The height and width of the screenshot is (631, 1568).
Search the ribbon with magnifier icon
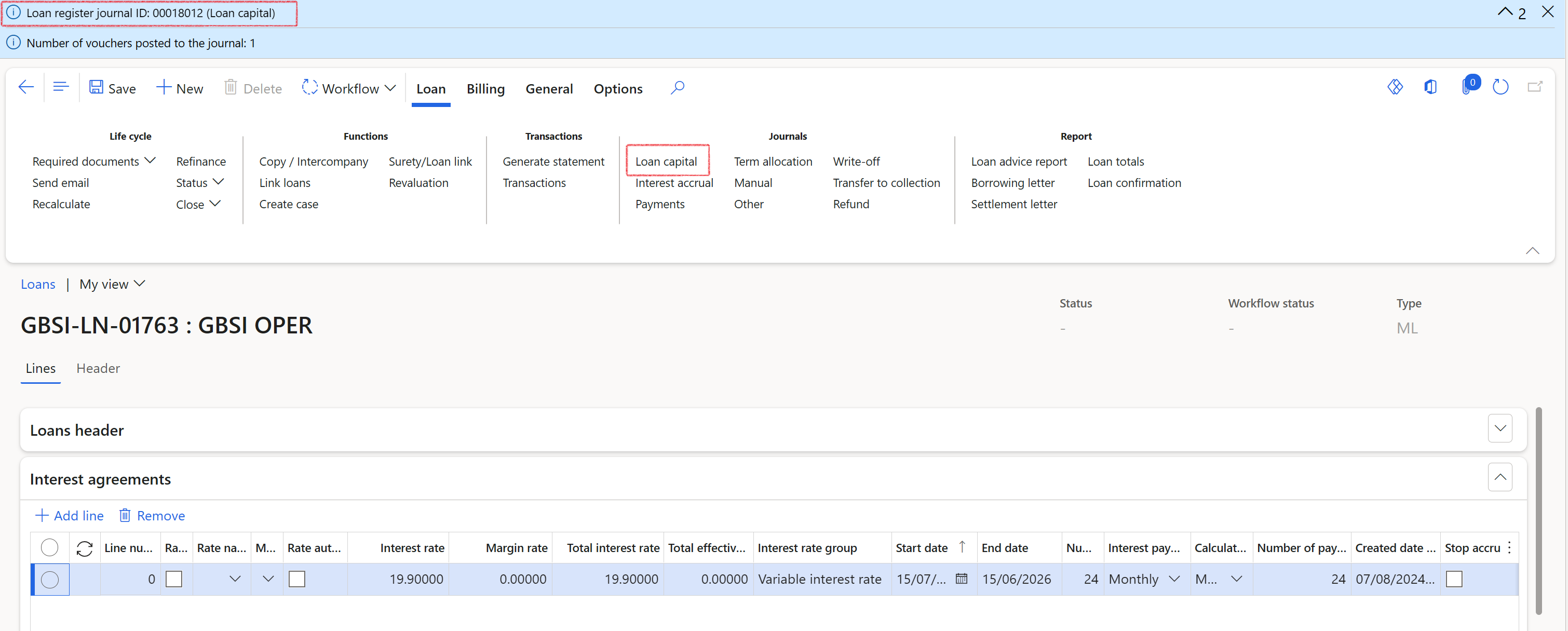tap(677, 88)
